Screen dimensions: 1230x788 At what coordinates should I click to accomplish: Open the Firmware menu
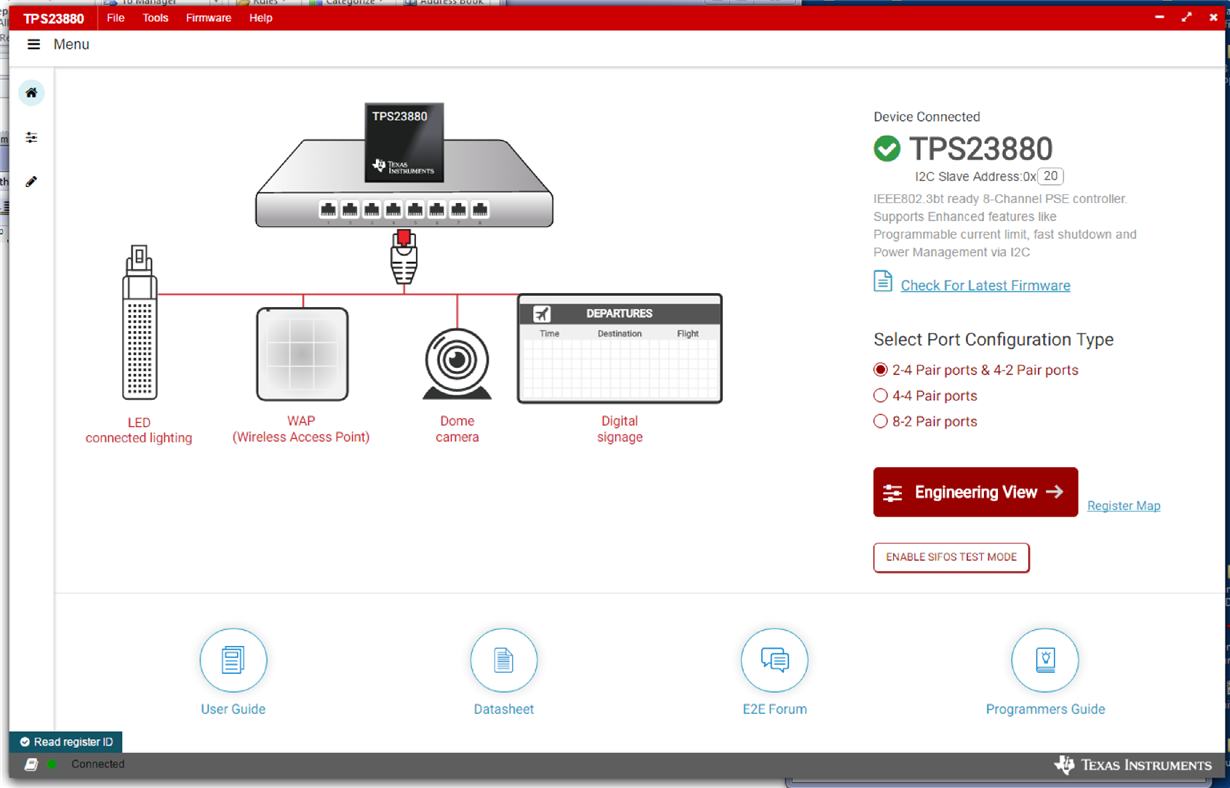[x=208, y=18]
